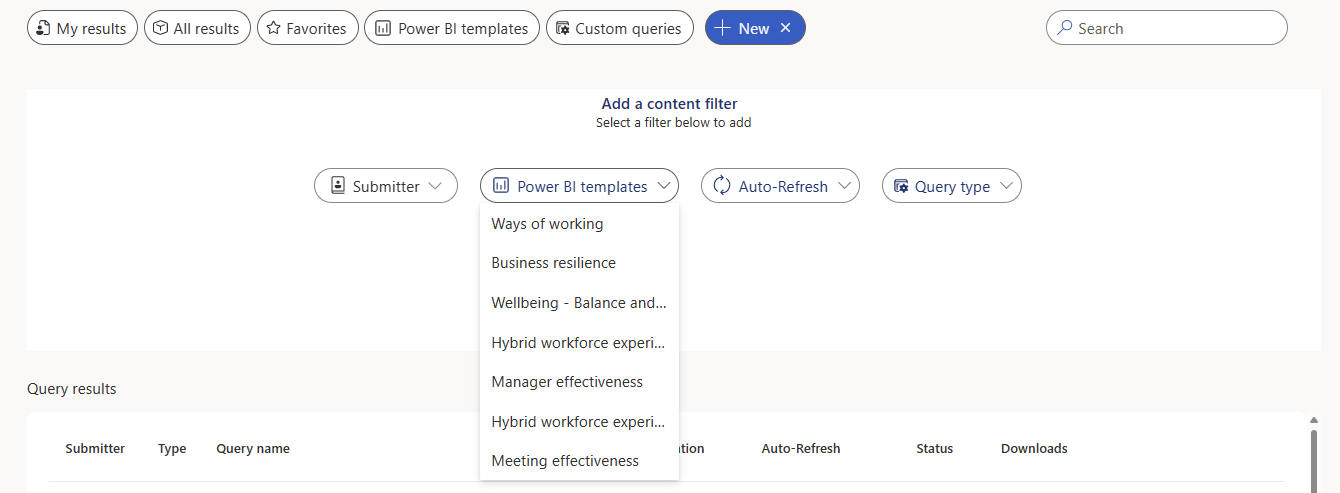Click the badge icon on Submitter filter
Screen dimensions: 1340x493
coord(338,186)
